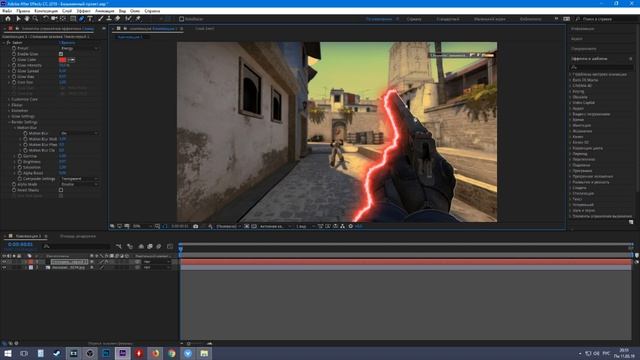Image resolution: width=640 pixels, height=360 pixels.
Task: Hide the first timeline layer via eye
Action: (x=4, y=262)
